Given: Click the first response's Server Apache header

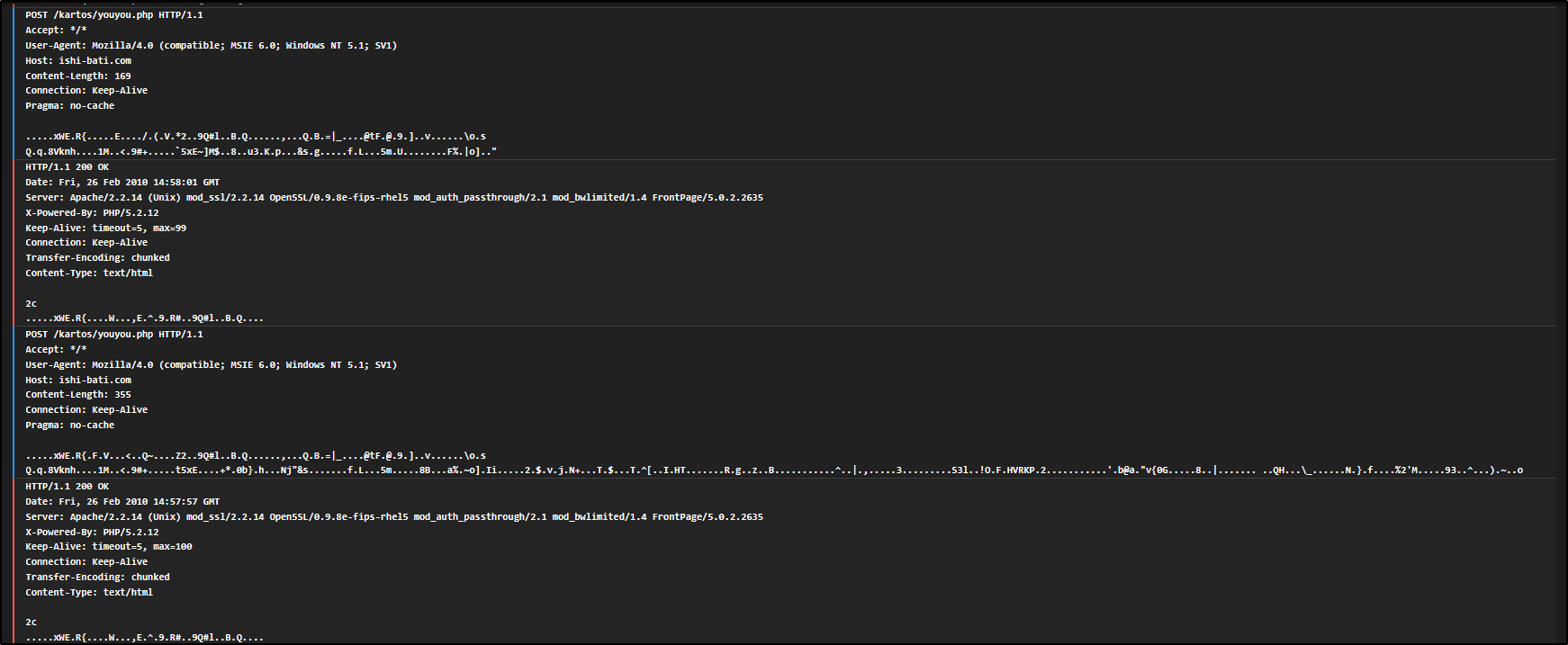Looking at the screenshot, I should click(393, 198).
